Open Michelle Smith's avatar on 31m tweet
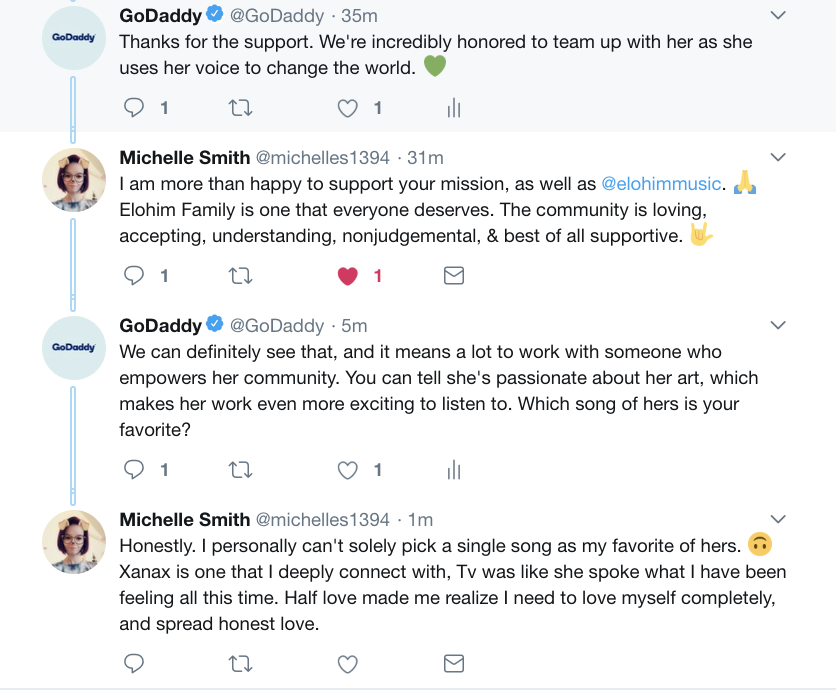 [x=74, y=180]
